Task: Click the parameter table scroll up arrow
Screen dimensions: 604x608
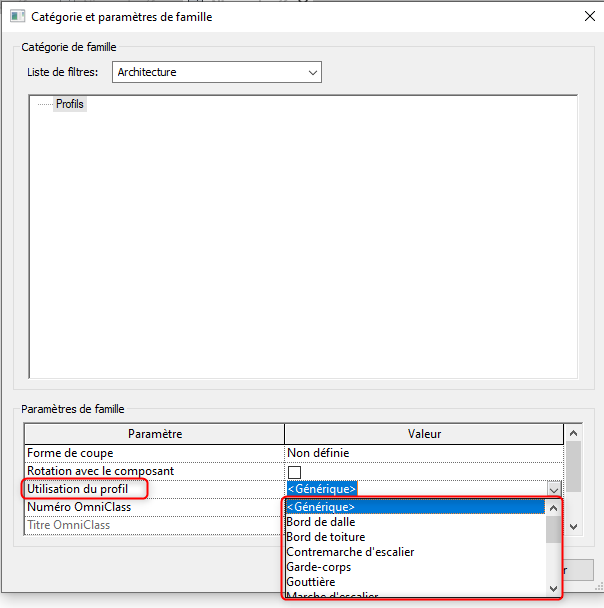Action: point(574,433)
